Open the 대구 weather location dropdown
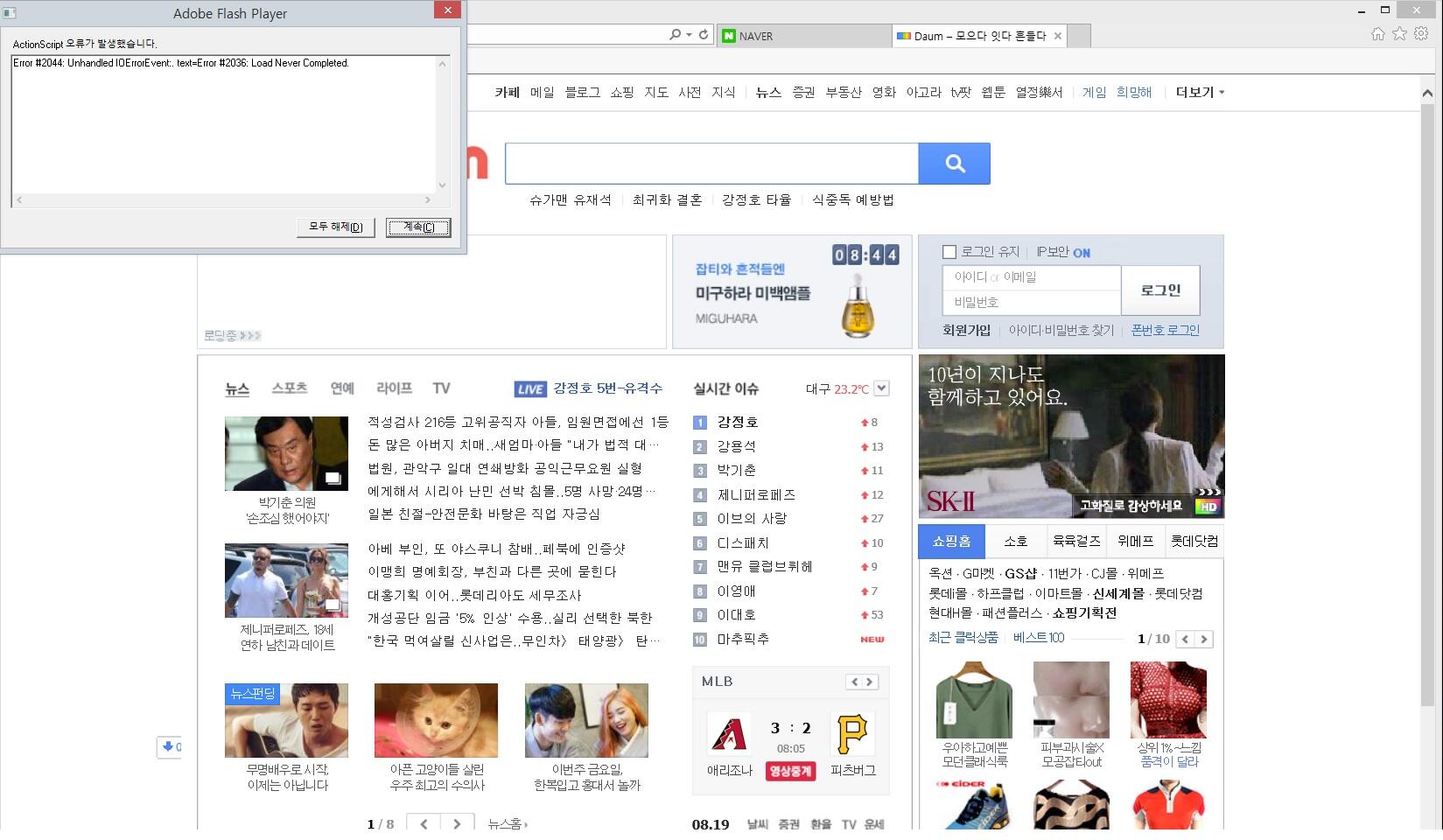 pos(881,388)
